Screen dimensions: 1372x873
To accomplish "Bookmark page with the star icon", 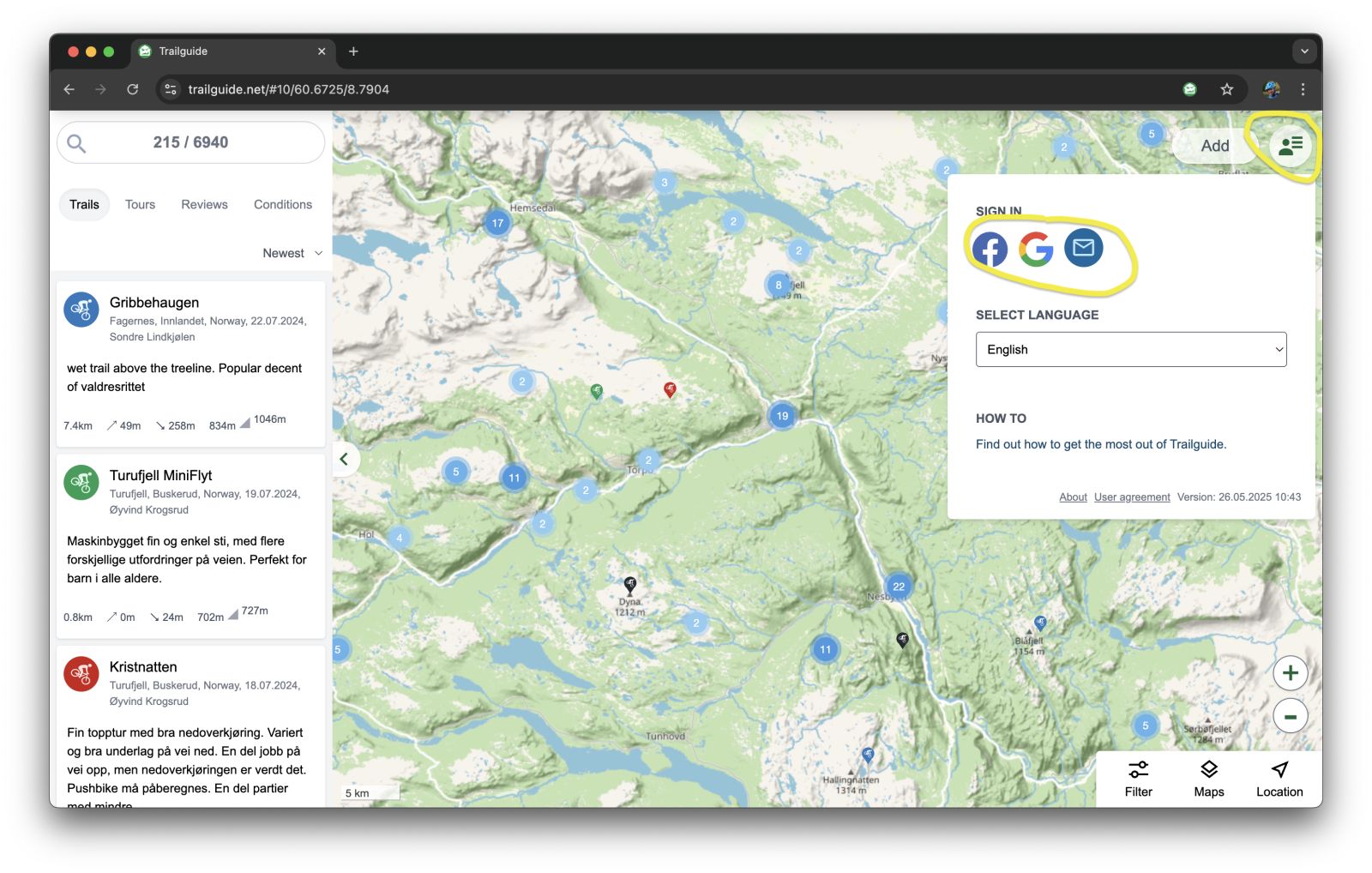I will click(x=1226, y=89).
